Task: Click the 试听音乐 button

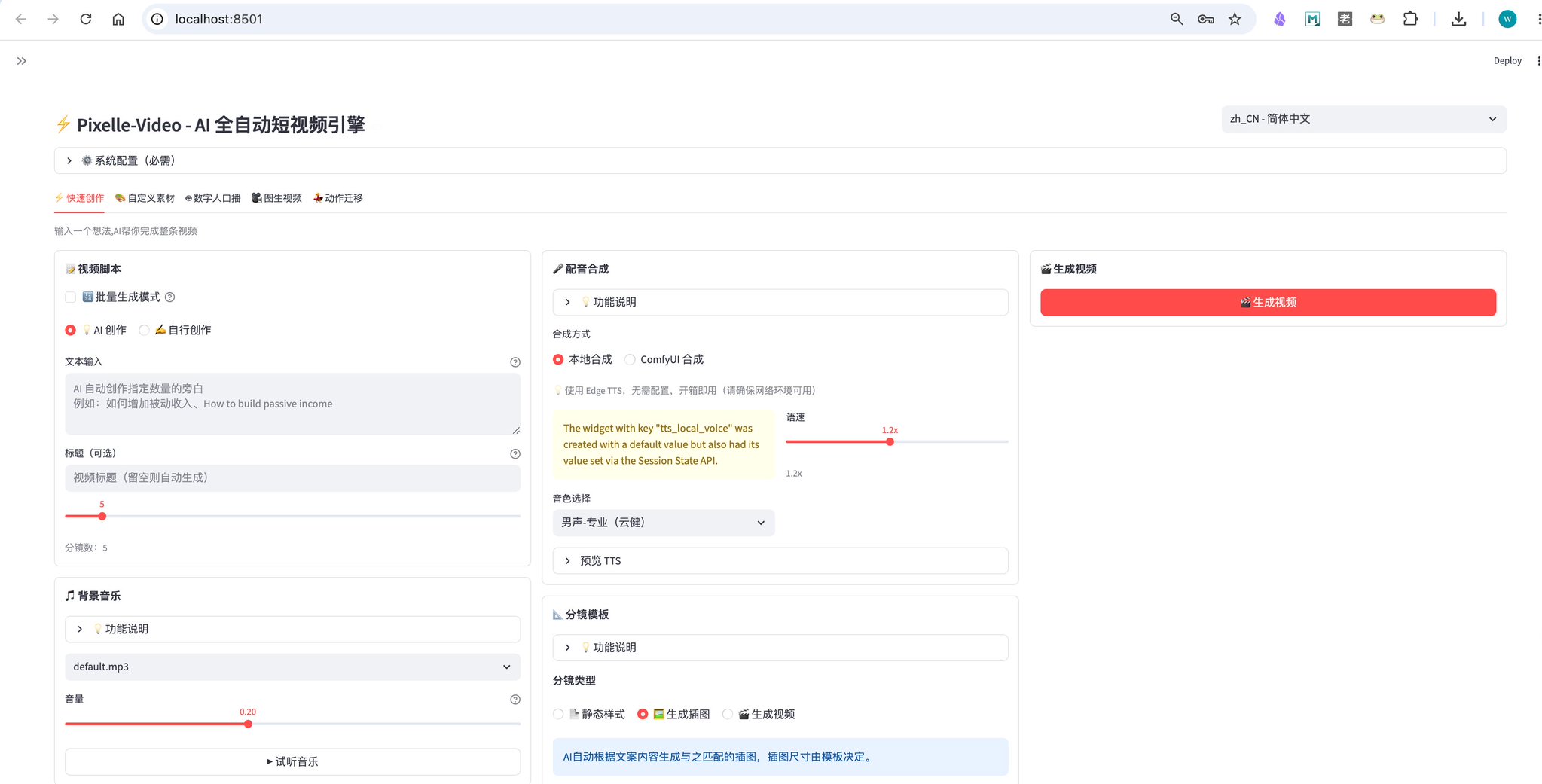Action: coord(292,761)
